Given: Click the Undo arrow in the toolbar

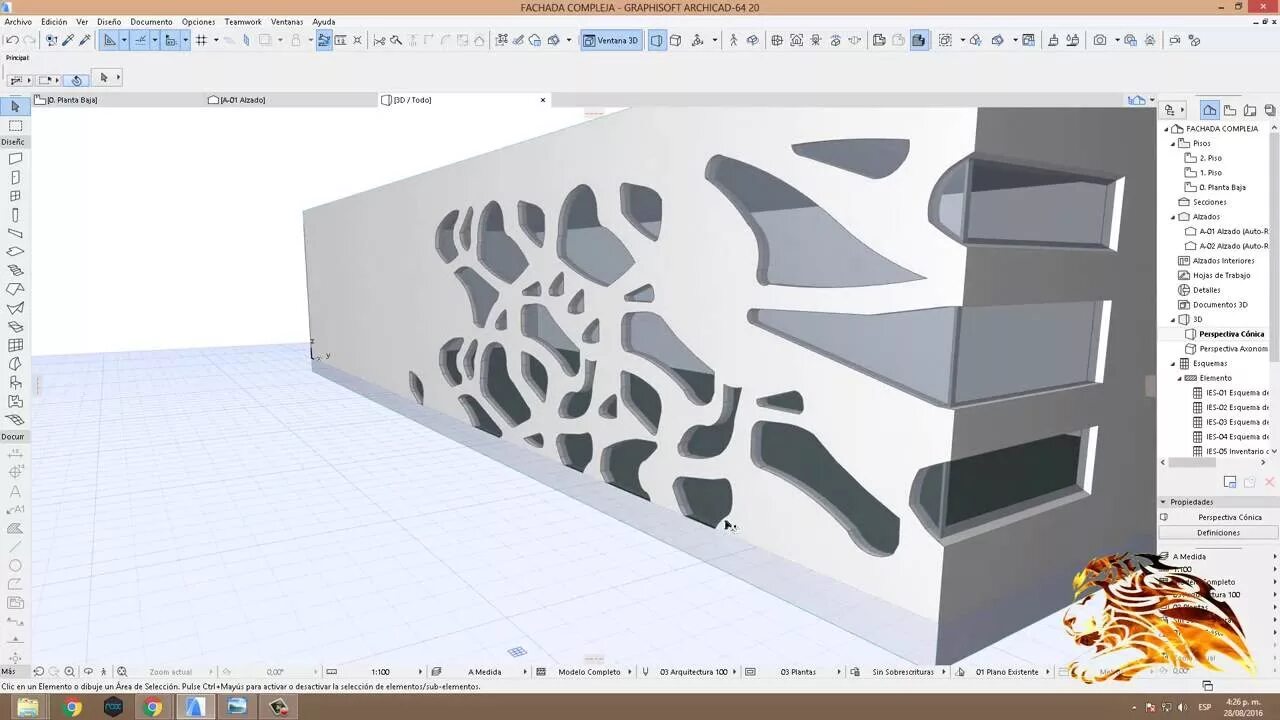Looking at the screenshot, I should click(12, 40).
